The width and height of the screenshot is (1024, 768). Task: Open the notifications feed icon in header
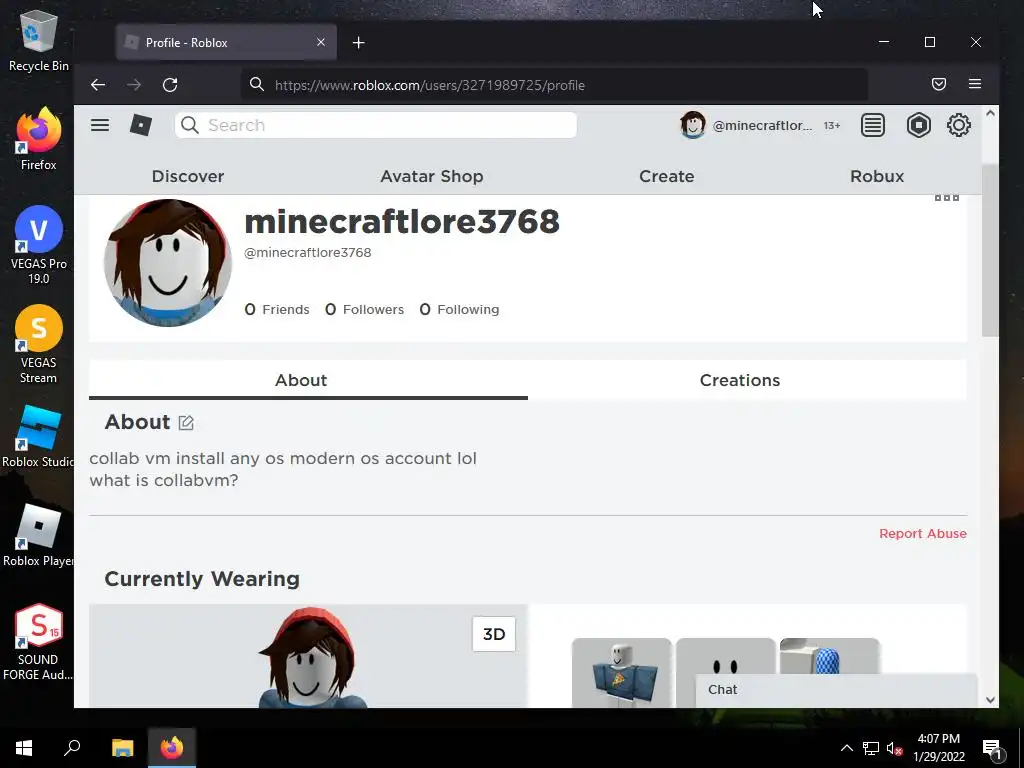(x=872, y=125)
